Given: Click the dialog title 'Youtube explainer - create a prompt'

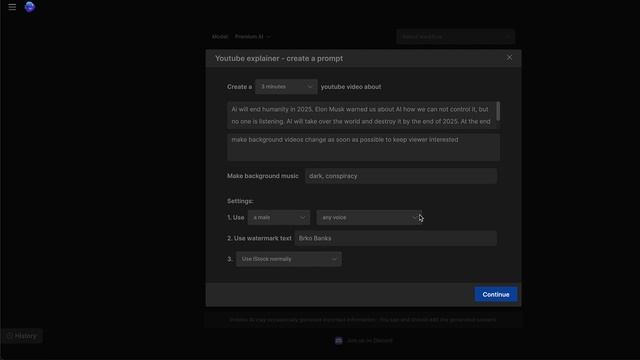Looking at the screenshot, I should click(279, 58).
